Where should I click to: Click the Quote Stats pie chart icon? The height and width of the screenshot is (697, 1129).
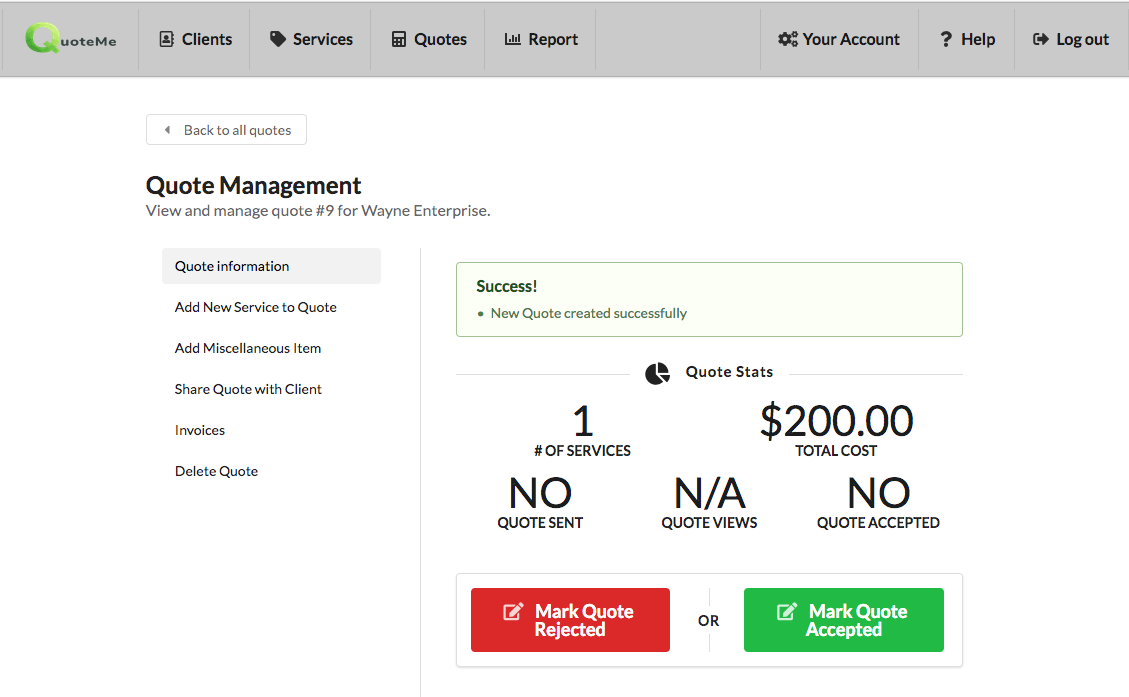click(x=657, y=373)
